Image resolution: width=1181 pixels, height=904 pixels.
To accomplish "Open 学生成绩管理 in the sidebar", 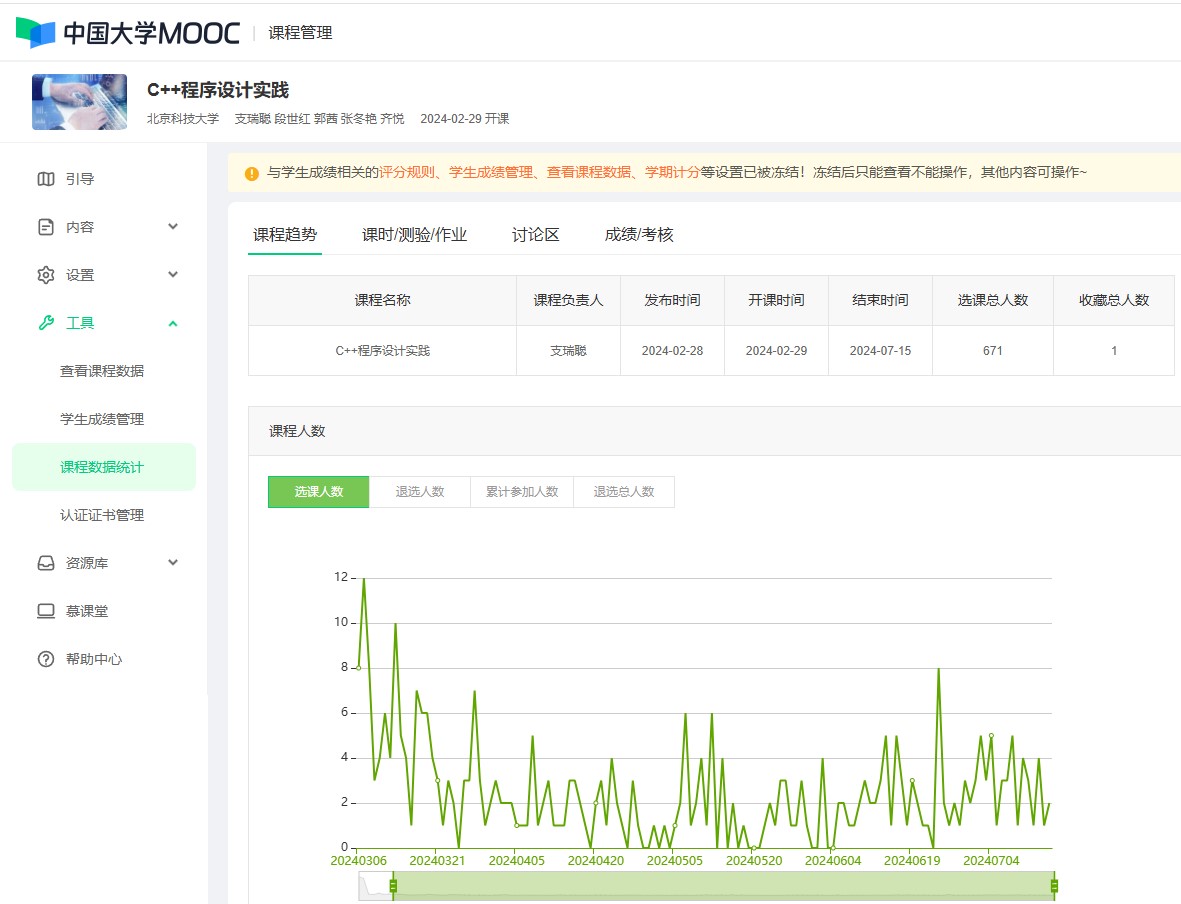I will pos(102,419).
